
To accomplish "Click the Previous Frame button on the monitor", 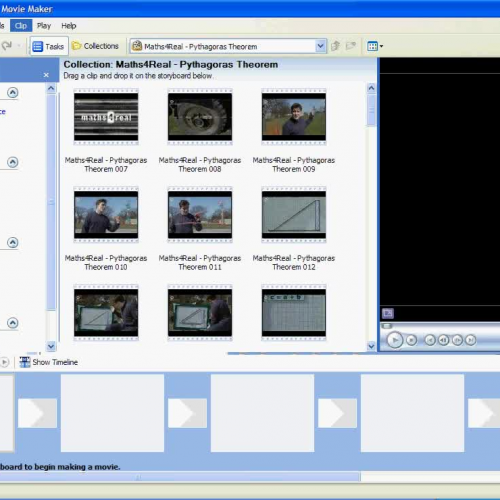I will coord(444,340).
